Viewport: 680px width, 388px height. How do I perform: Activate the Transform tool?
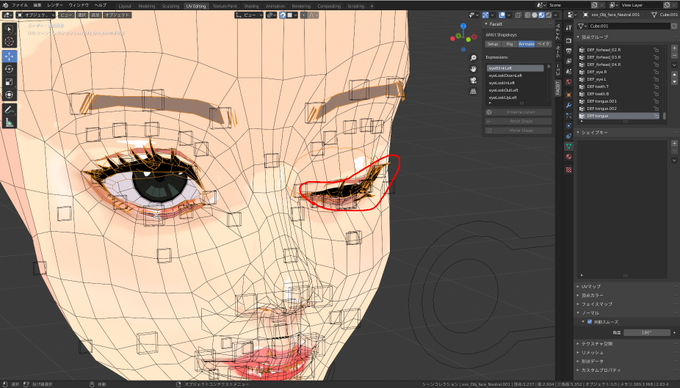pyautogui.click(x=9, y=95)
